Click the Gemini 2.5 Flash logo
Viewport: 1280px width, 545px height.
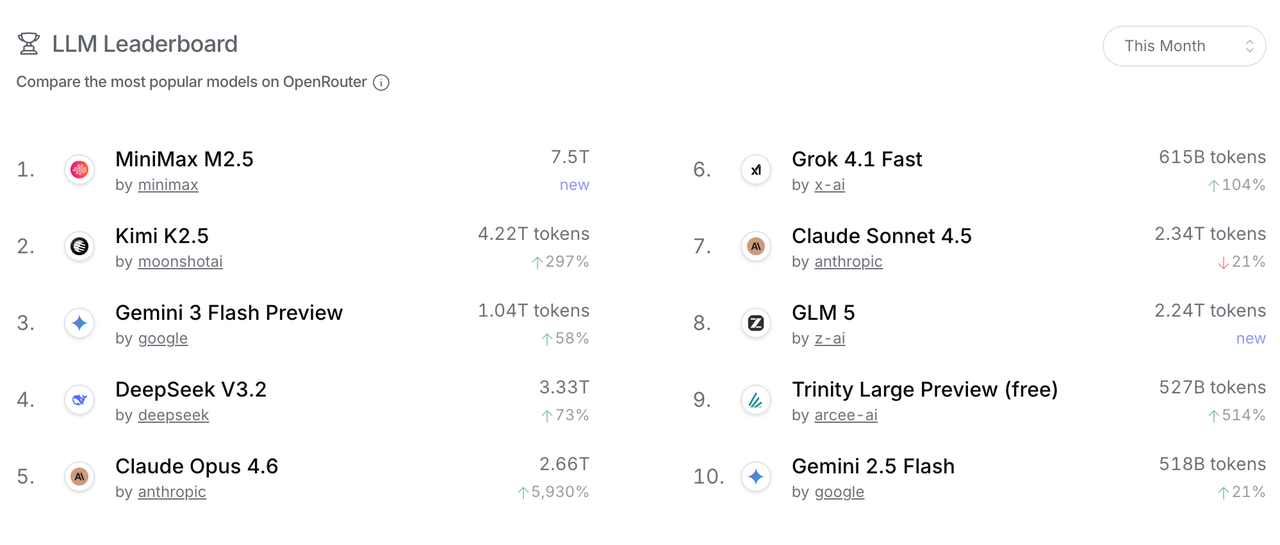coord(756,477)
